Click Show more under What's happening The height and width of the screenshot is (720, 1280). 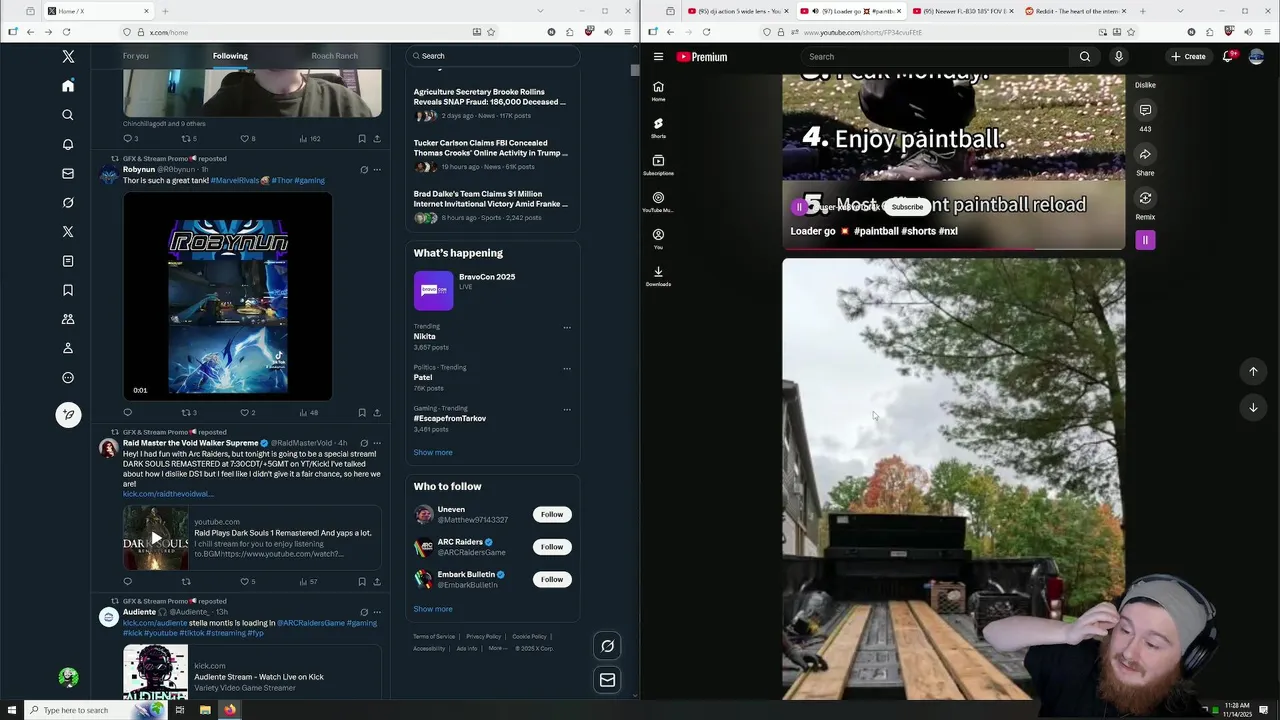(x=433, y=452)
